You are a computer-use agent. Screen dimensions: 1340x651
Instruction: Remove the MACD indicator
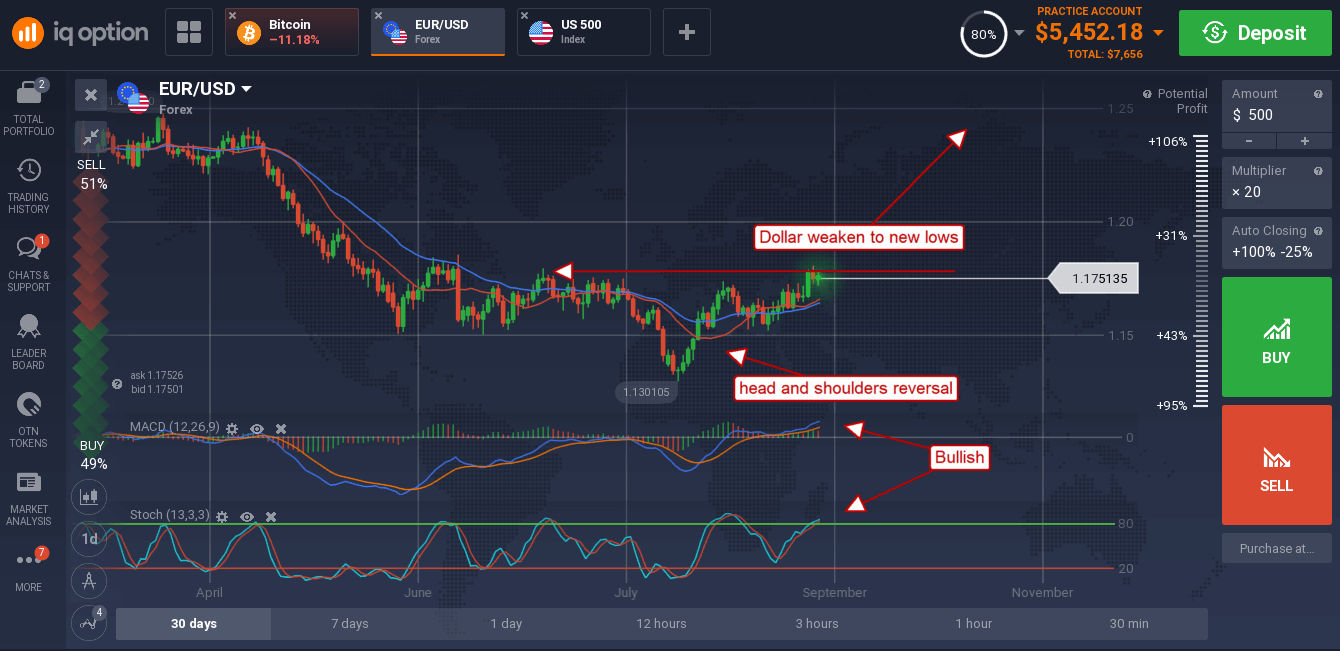pyautogui.click(x=281, y=428)
